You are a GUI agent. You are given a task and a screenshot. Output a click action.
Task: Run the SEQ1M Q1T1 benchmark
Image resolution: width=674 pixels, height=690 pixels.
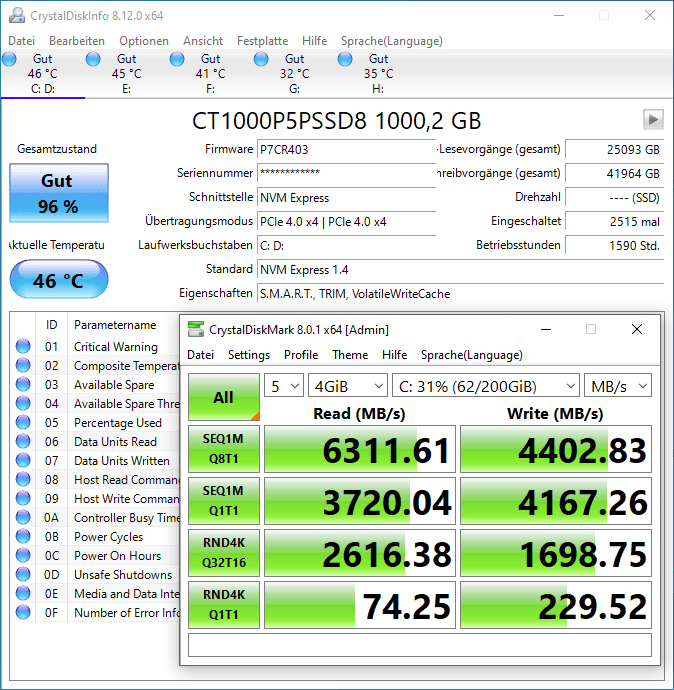tap(223, 501)
